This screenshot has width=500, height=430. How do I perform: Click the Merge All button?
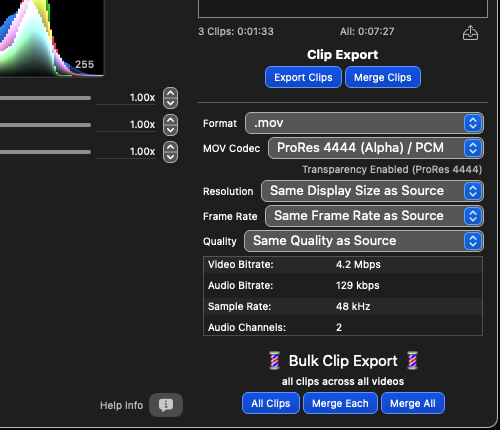(x=413, y=403)
